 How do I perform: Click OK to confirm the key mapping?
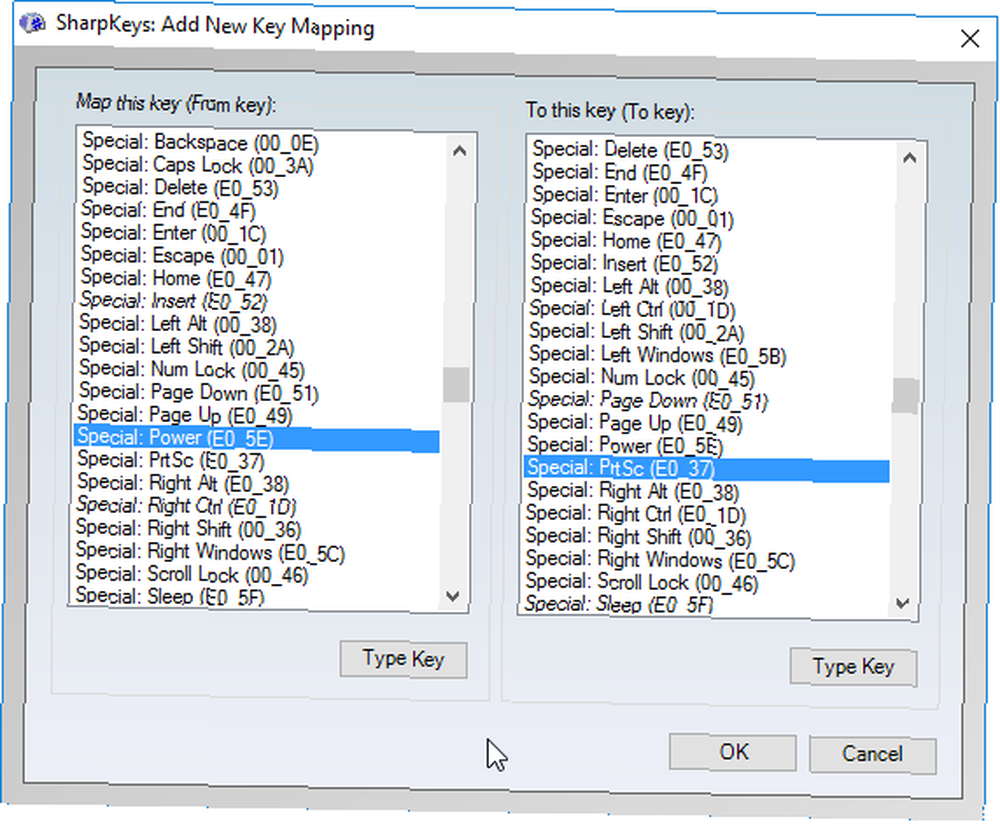click(733, 752)
